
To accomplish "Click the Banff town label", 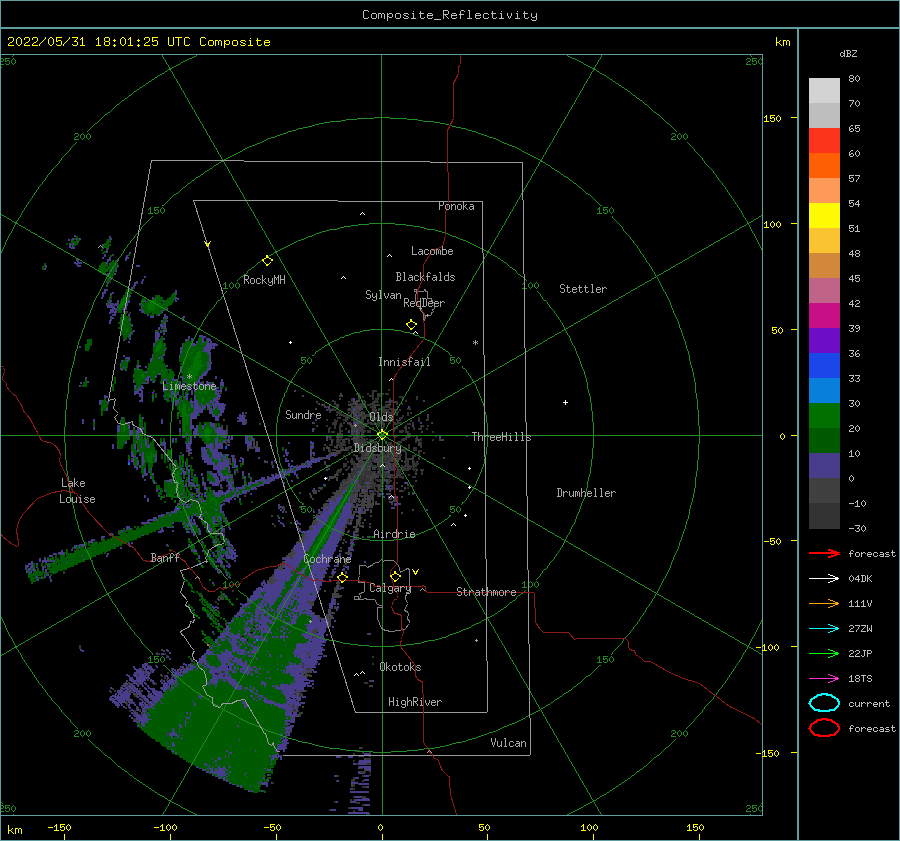I will pos(165,557).
